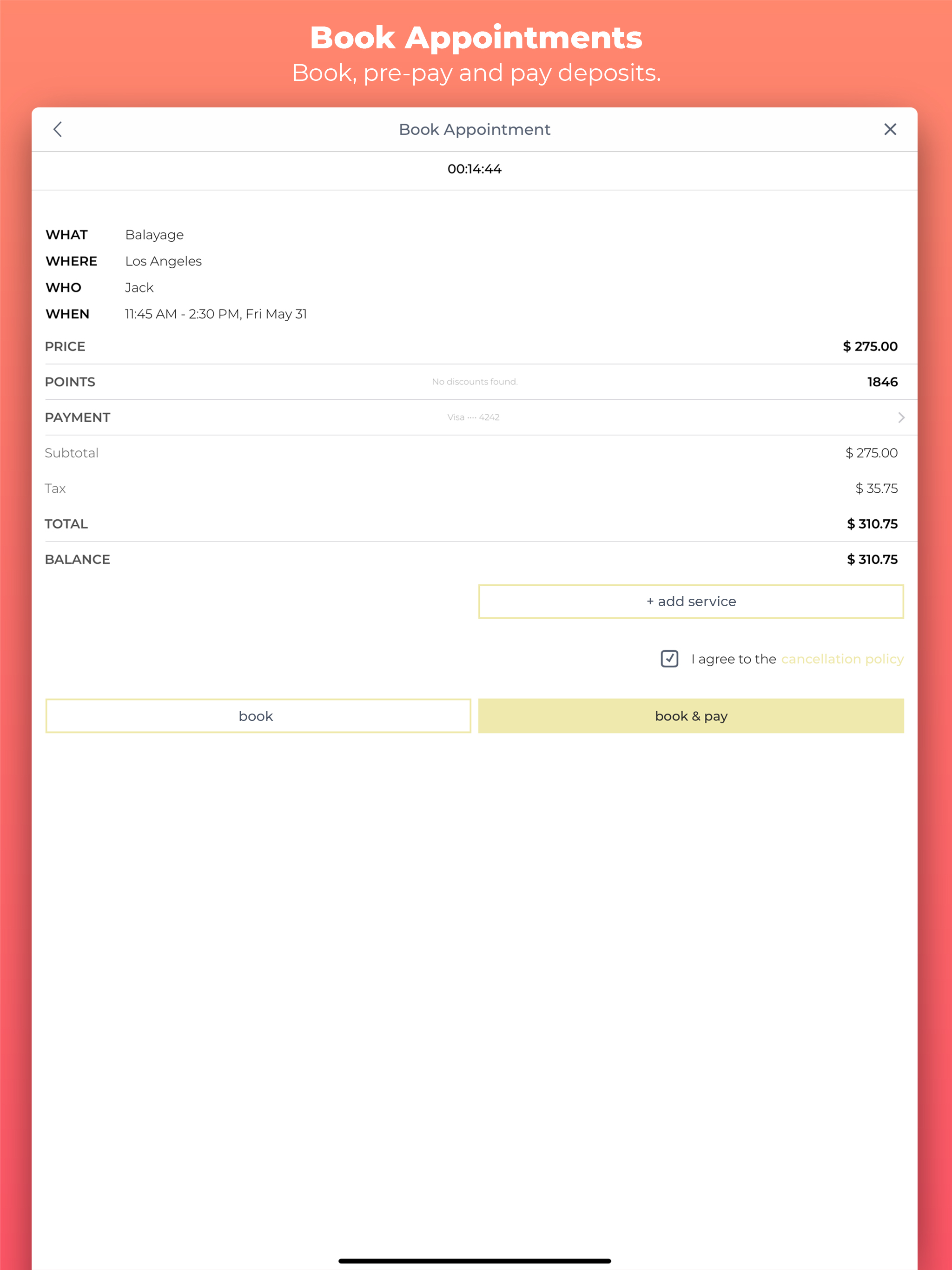Click the stylist name Jack

[x=139, y=288]
